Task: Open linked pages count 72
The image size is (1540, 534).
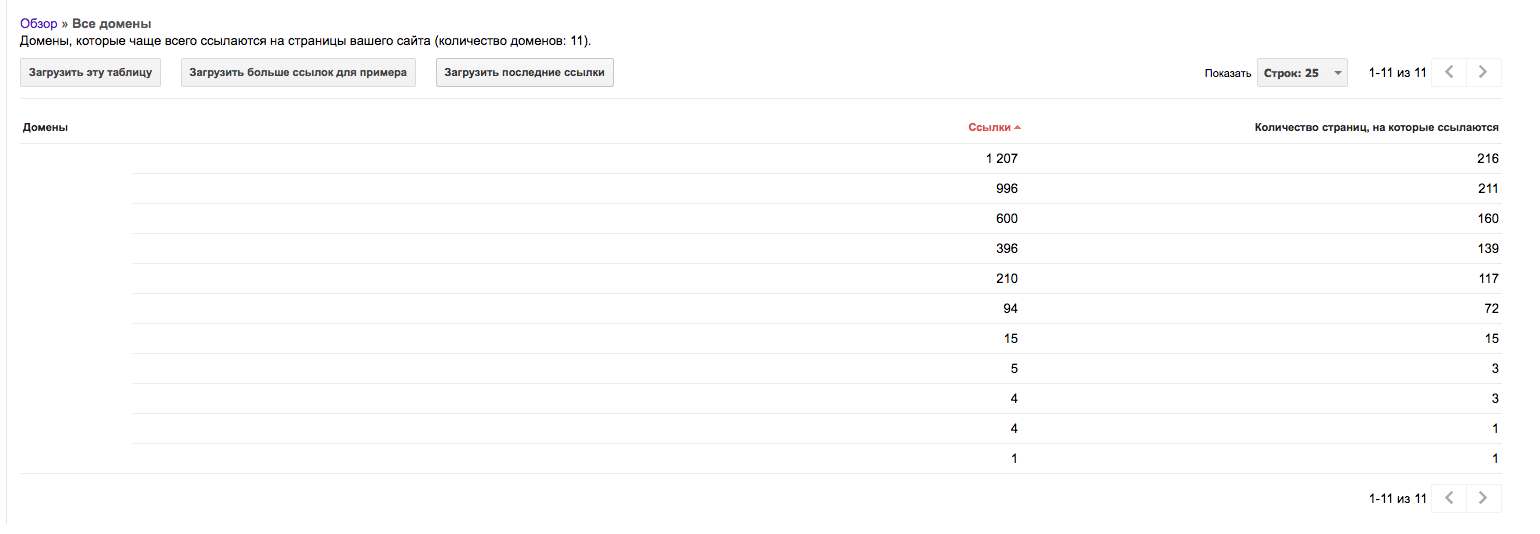Action: pos(1491,308)
